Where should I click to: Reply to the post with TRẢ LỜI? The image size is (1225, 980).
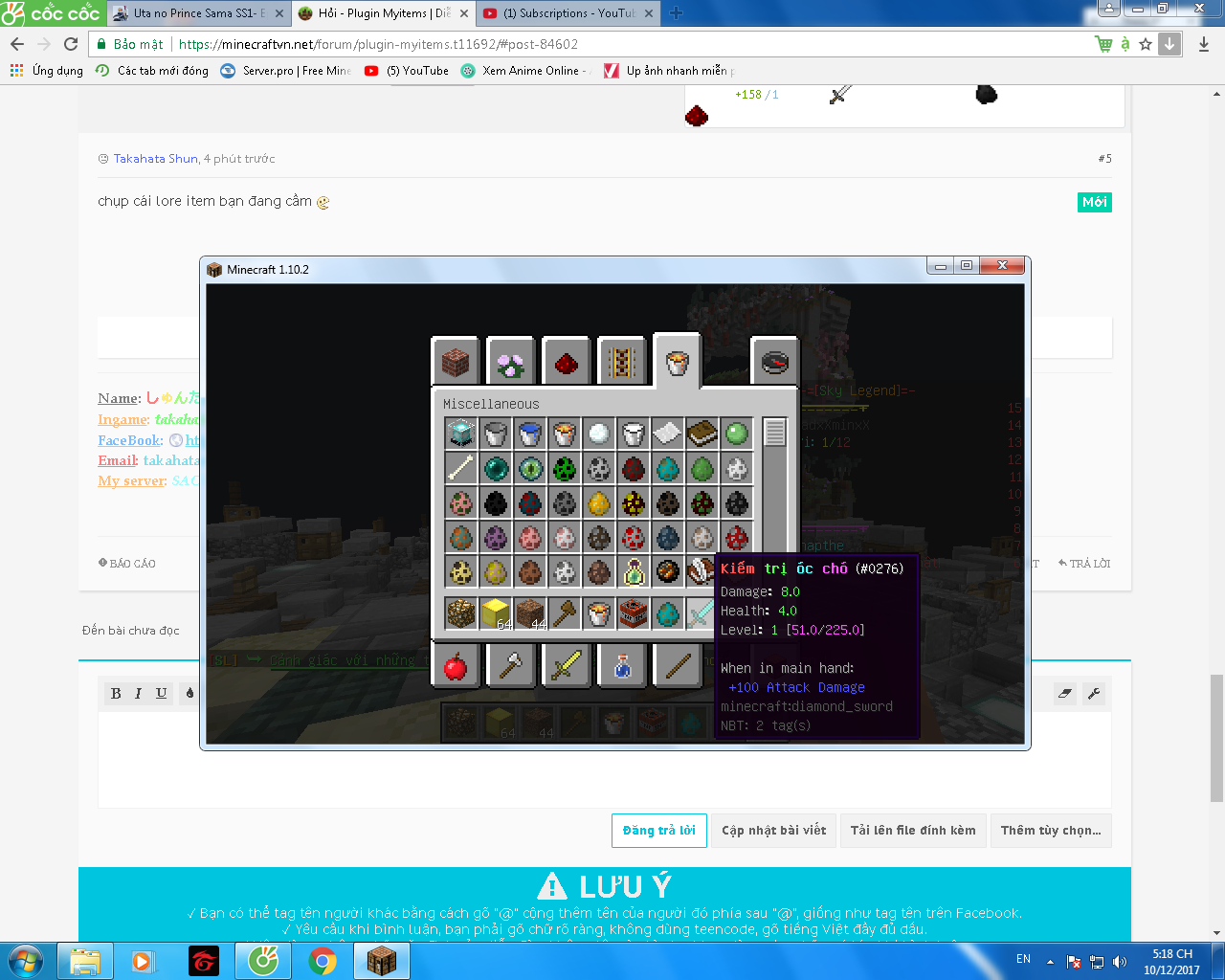[x=1084, y=564]
